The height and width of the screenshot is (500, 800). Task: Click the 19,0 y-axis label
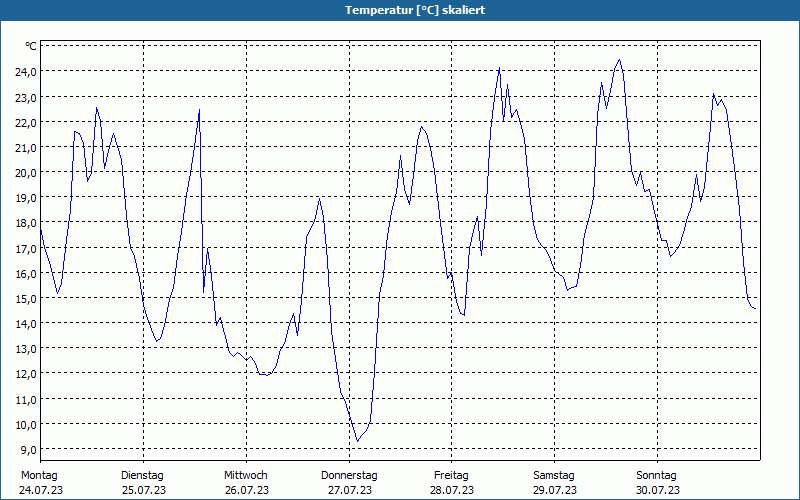[26, 198]
